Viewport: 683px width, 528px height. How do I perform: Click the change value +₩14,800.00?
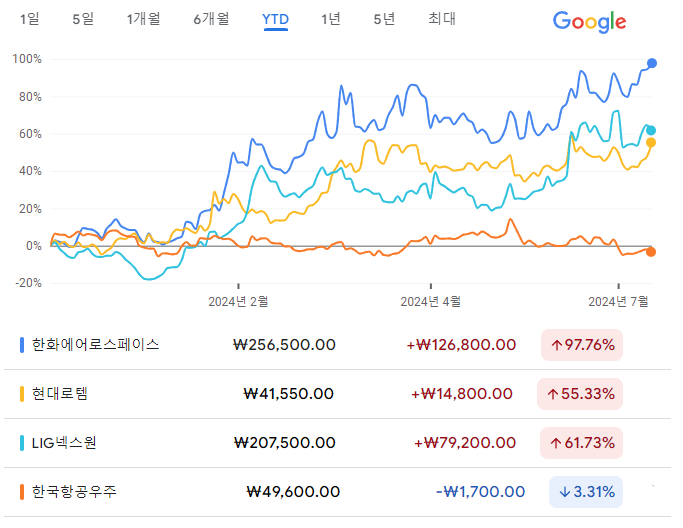tap(462, 394)
